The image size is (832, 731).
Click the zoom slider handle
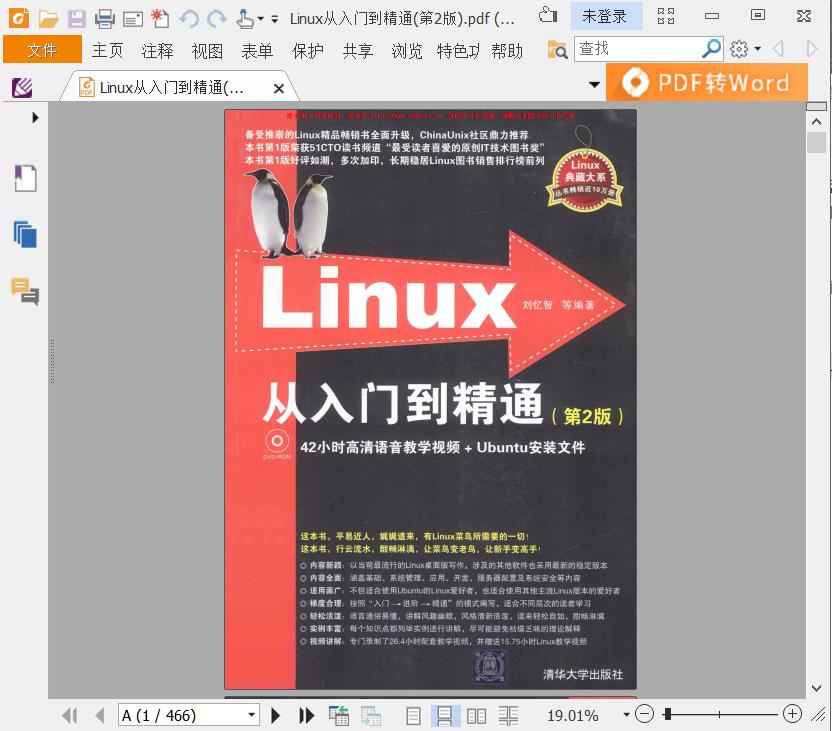[668, 714]
